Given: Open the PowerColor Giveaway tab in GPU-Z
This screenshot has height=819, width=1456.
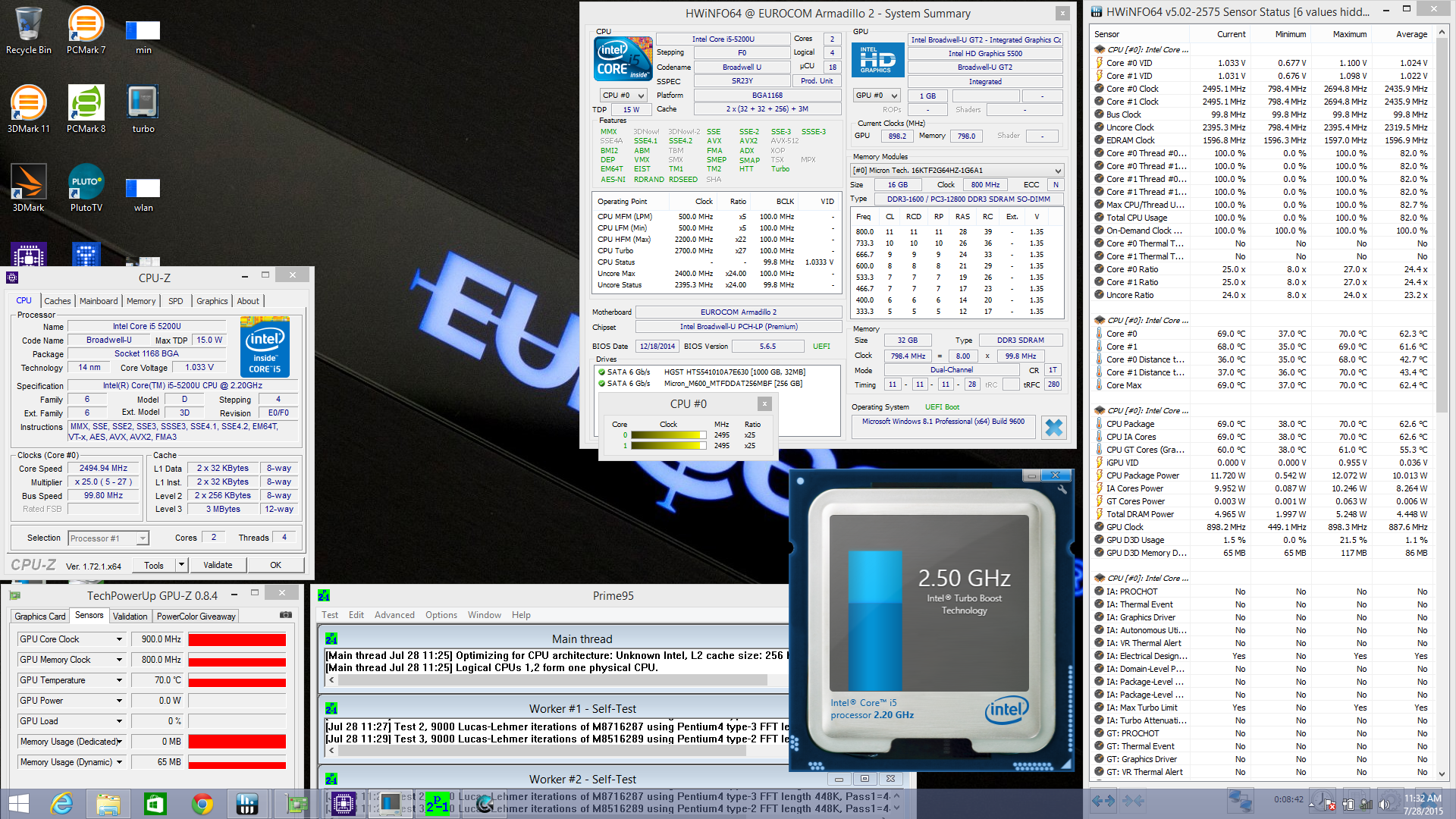Looking at the screenshot, I should tap(196, 617).
